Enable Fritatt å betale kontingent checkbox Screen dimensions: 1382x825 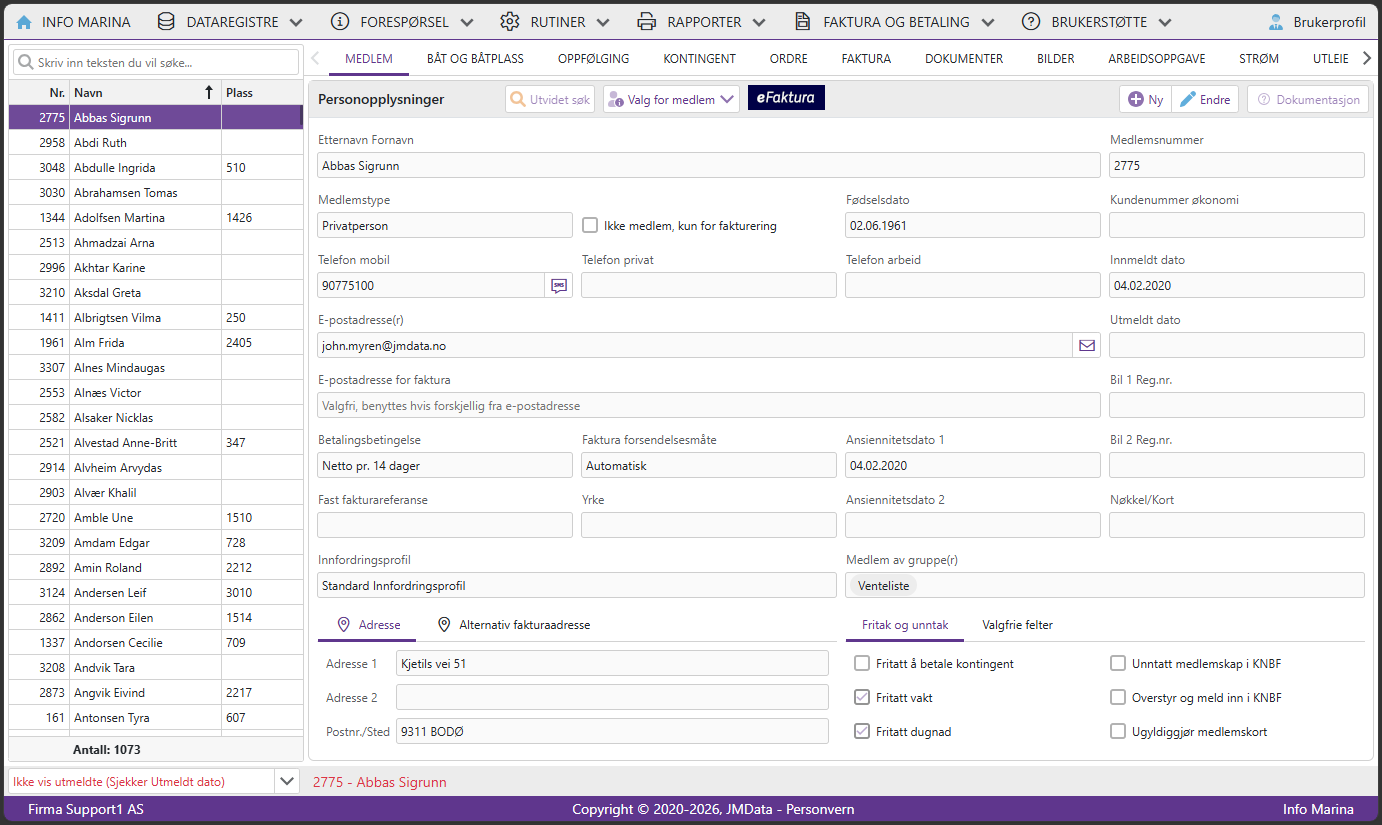(862, 663)
